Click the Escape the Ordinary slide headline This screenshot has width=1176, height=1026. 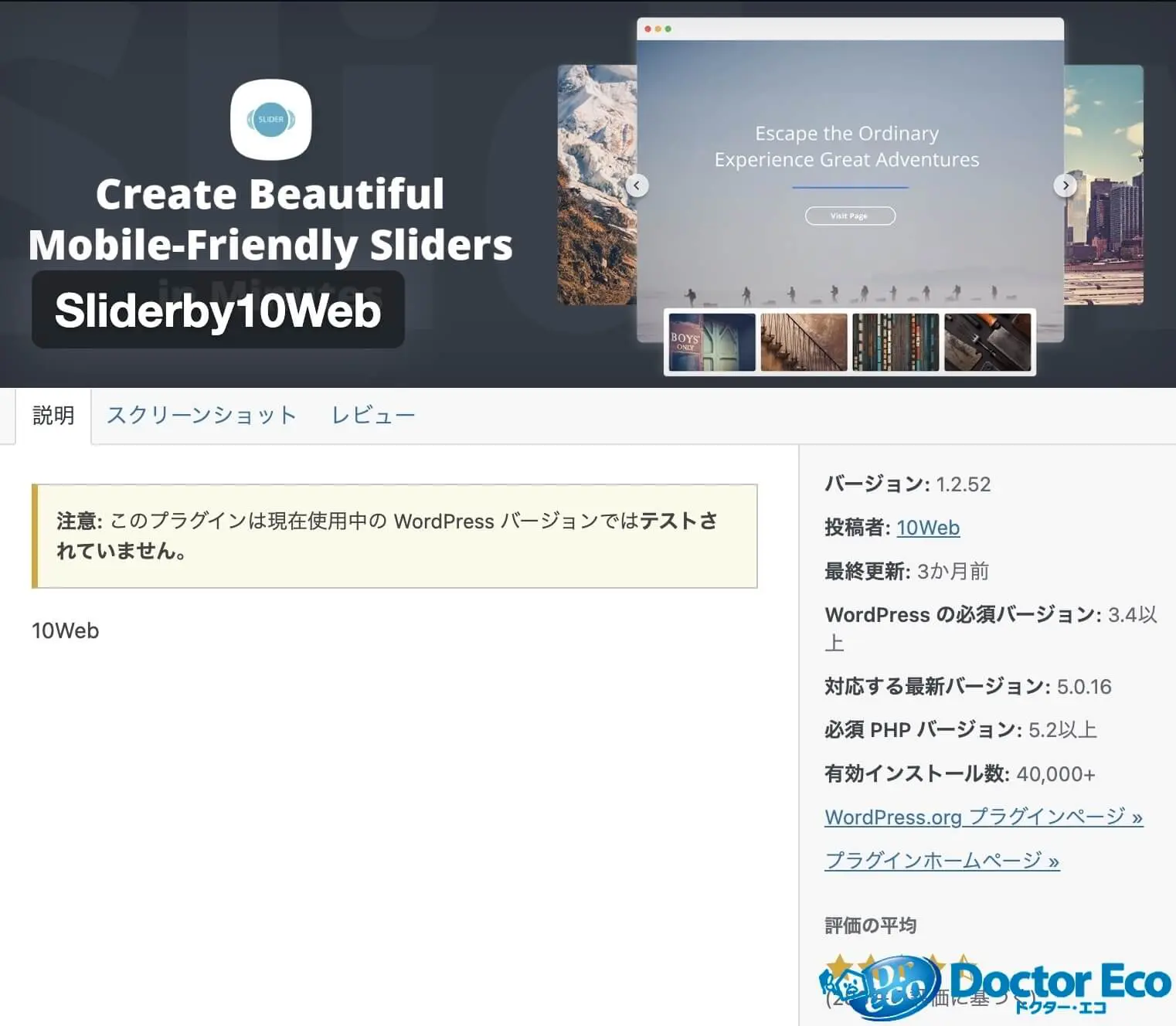[x=847, y=147]
